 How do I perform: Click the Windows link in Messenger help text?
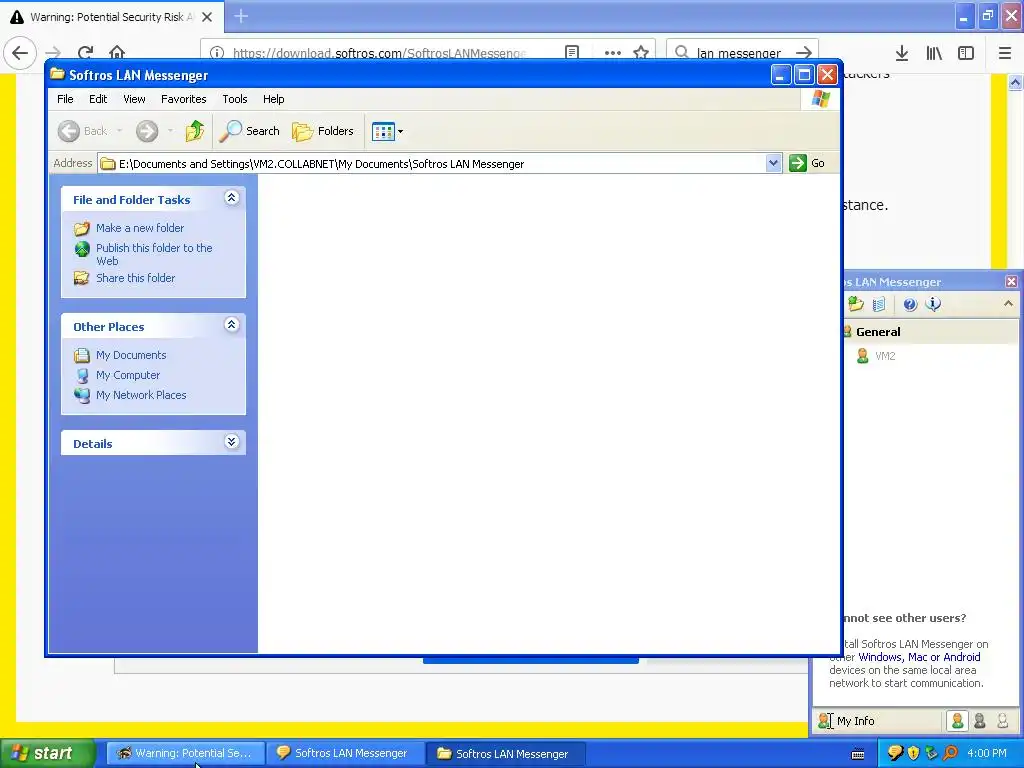coord(880,657)
